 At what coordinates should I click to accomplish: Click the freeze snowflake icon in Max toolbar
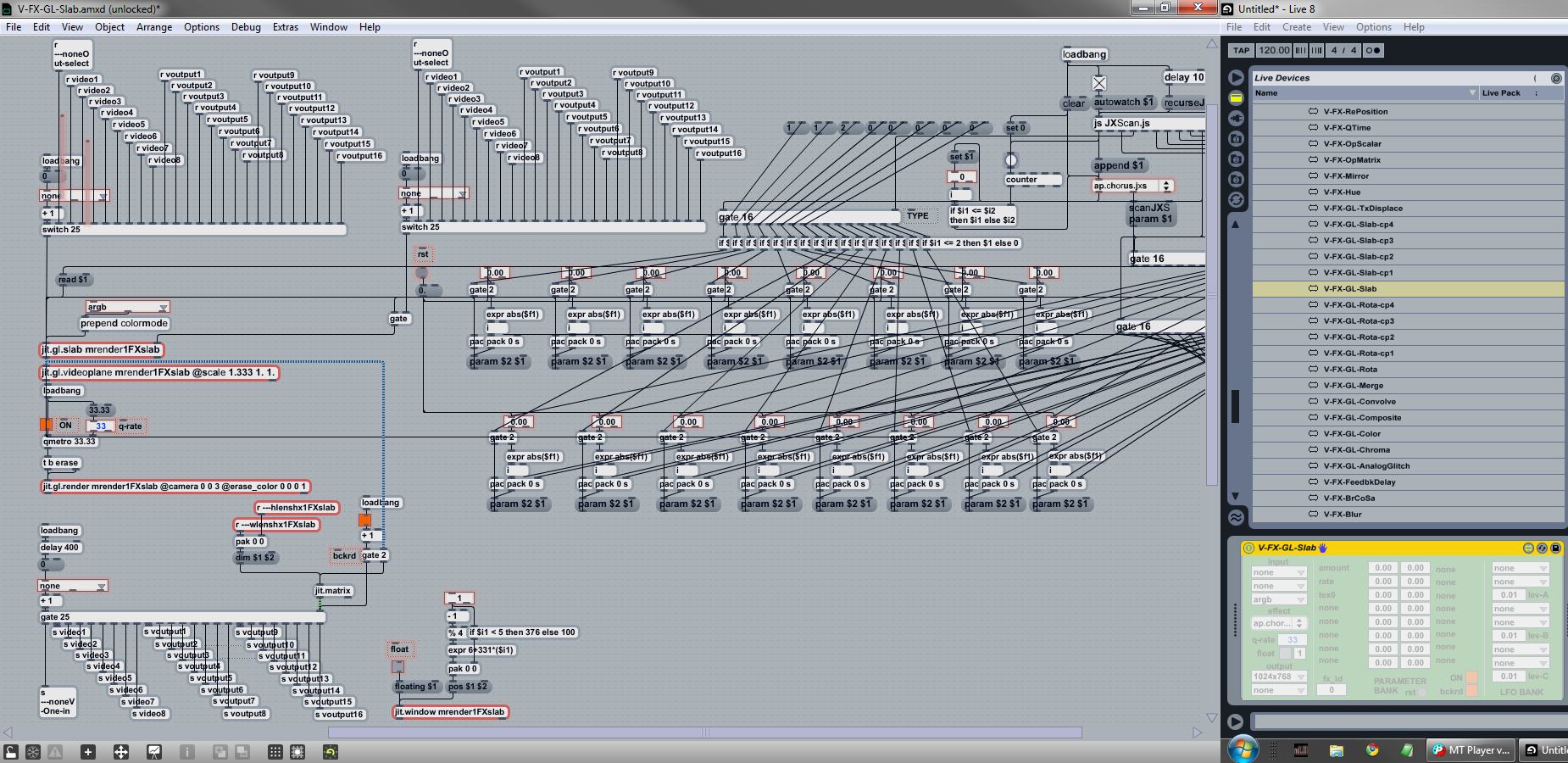click(x=33, y=752)
